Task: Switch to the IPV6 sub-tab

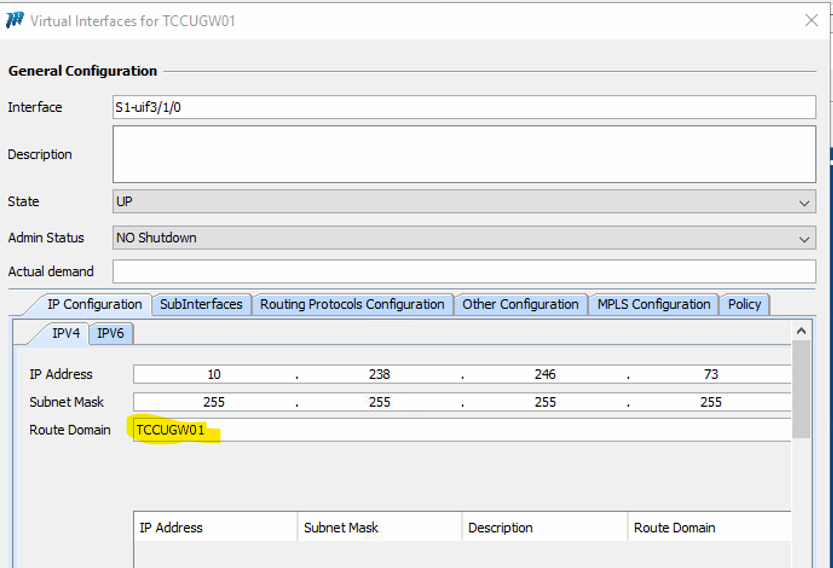Action: click(x=111, y=333)
